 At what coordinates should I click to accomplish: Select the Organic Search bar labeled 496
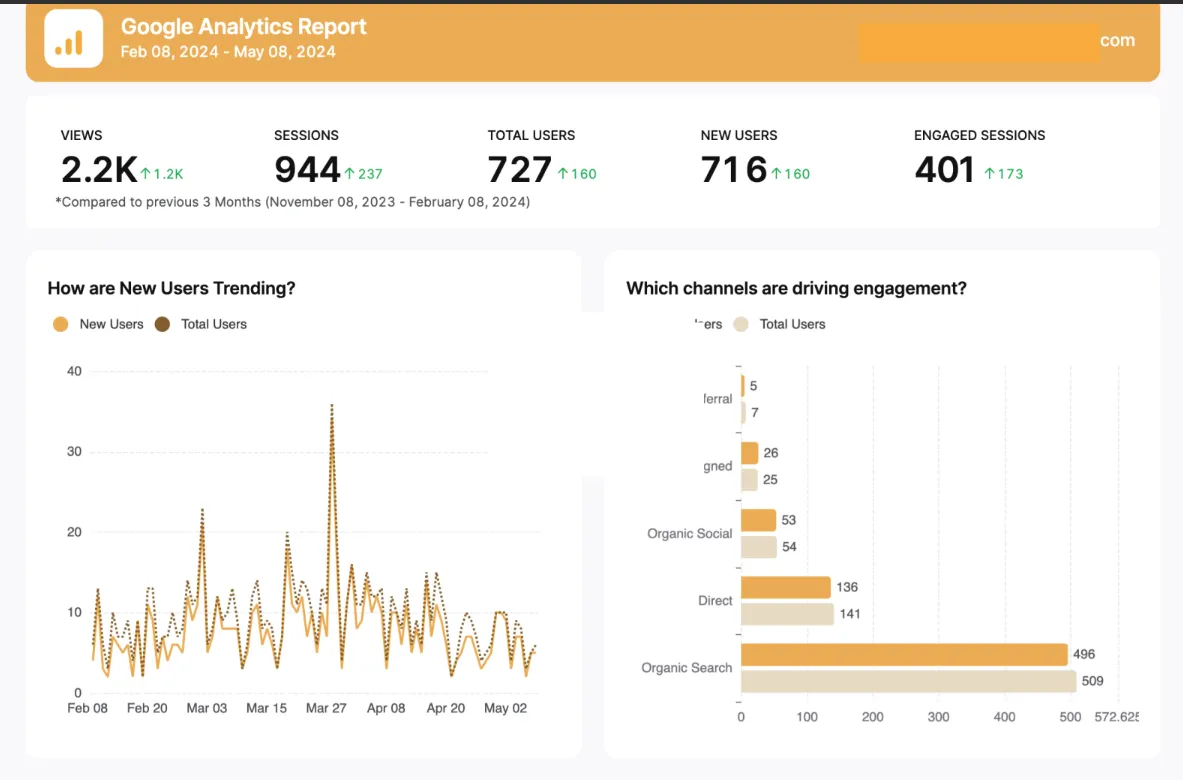904,655
